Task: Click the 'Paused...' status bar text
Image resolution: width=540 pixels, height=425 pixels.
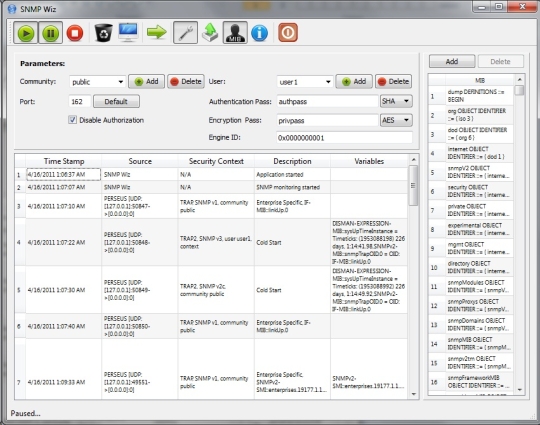Action: (25, 413)
